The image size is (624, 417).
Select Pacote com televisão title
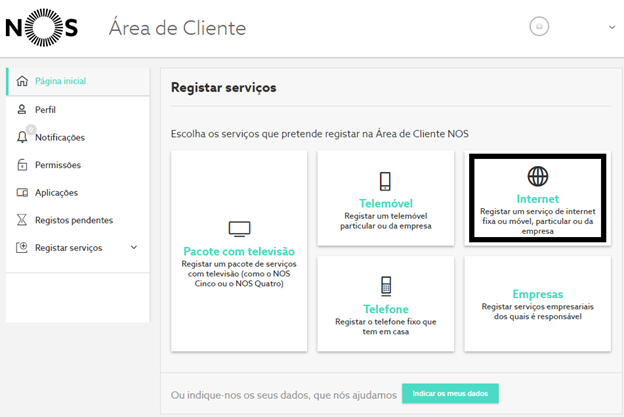(x=239, y=251)
